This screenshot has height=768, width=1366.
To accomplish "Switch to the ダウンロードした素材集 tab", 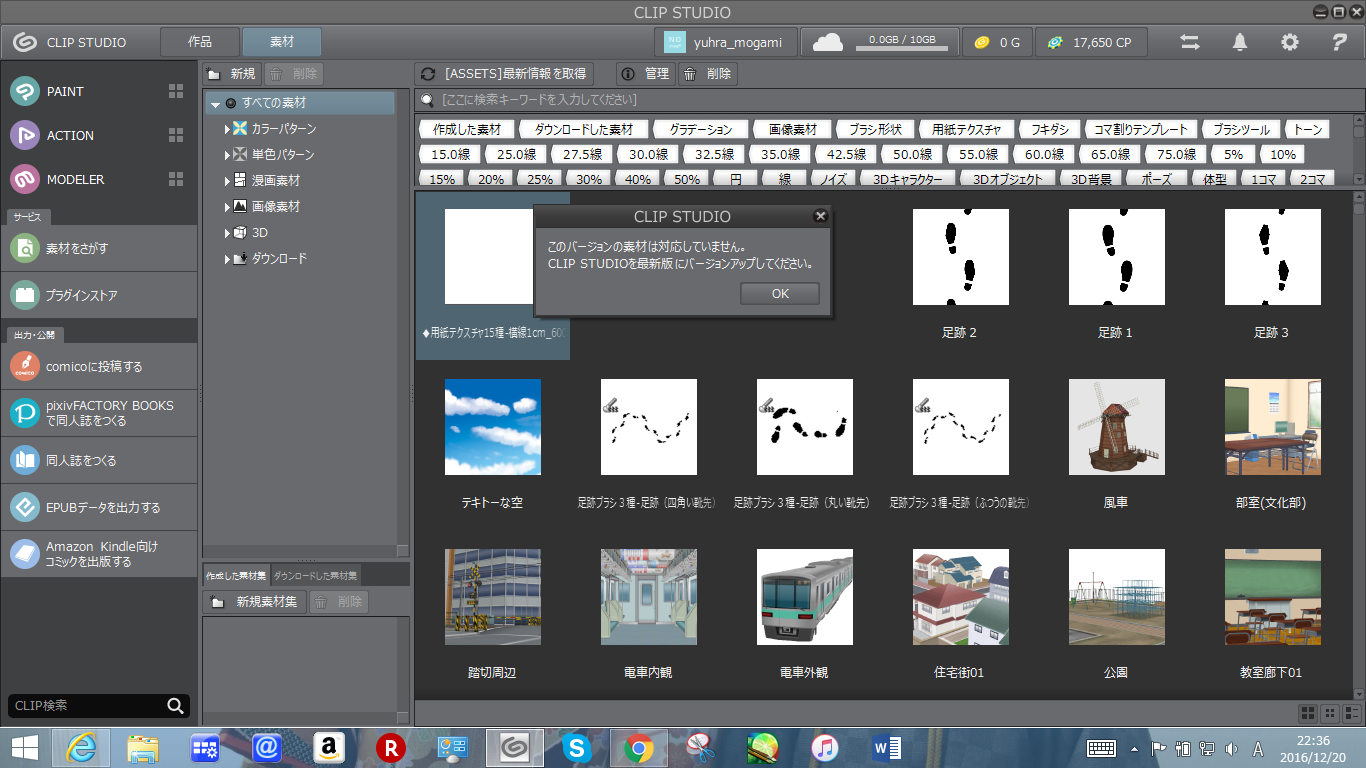I will (315, 576).
